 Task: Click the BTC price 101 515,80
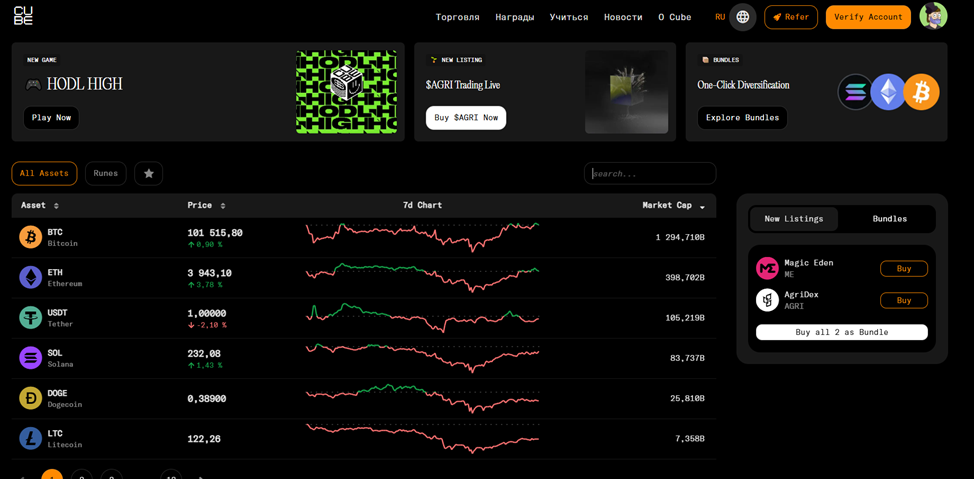pos(215,233)
